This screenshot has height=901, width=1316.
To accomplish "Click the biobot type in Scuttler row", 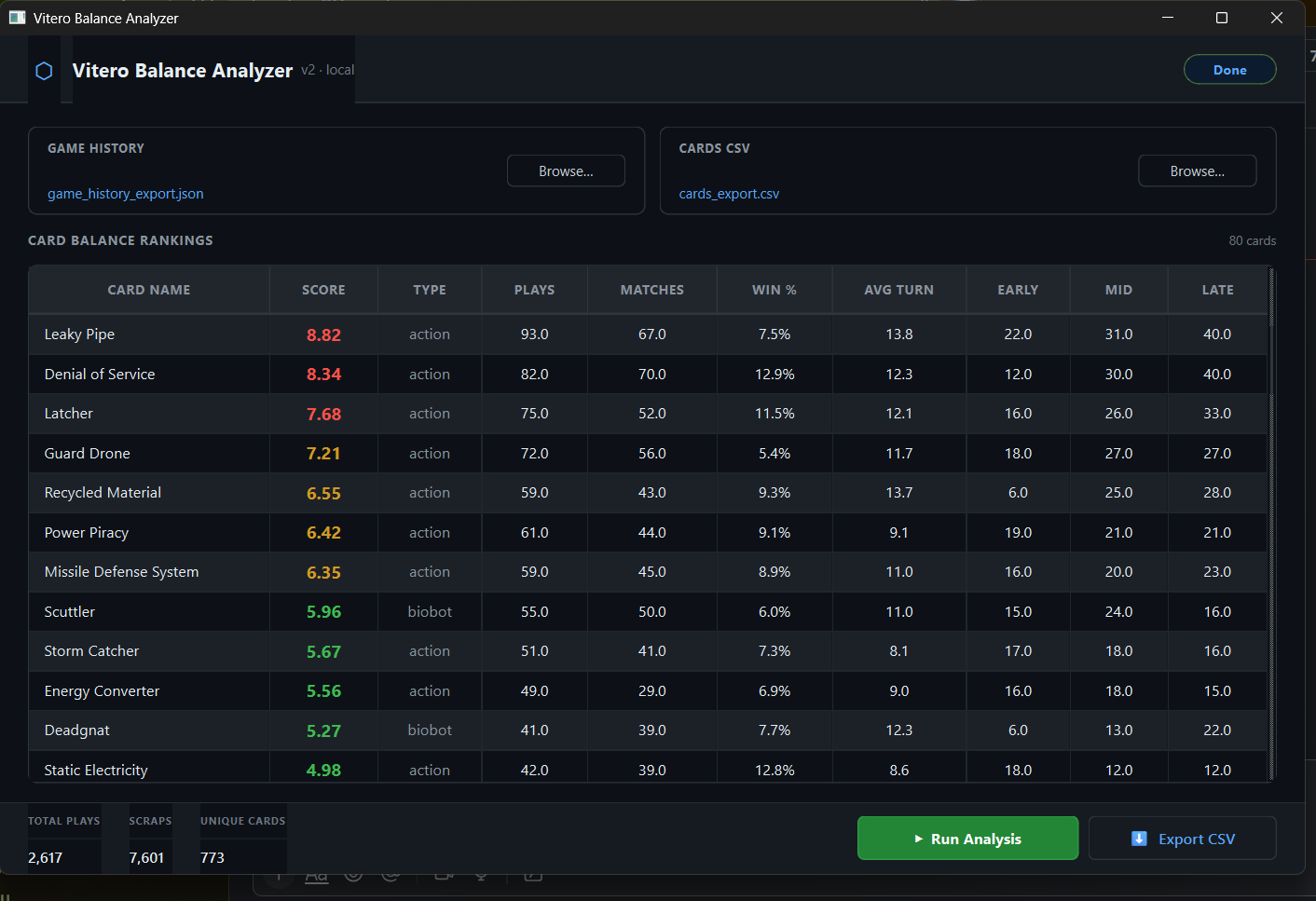I will pyautogui.click(x=430, y=611).
